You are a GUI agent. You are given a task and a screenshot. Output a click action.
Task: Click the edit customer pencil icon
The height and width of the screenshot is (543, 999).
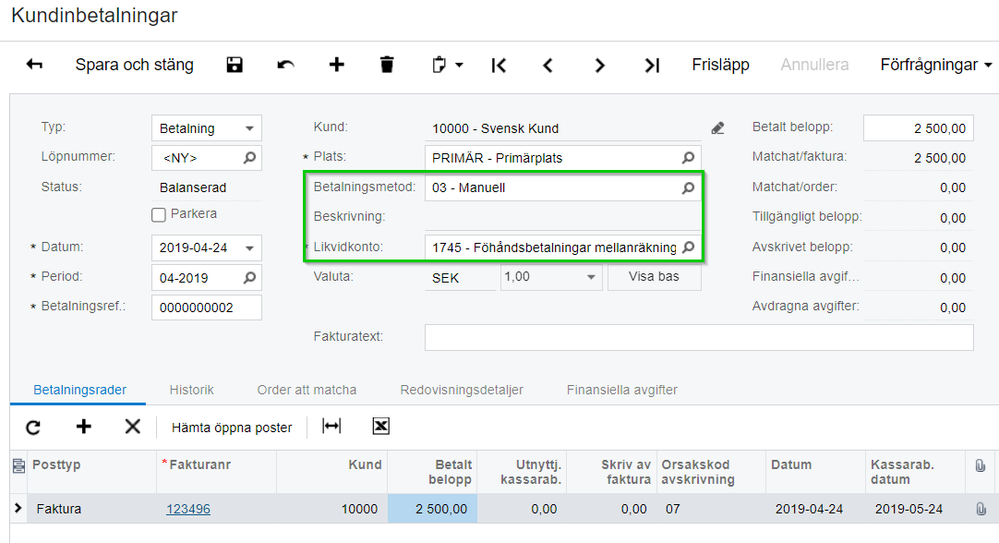(x=718, y=128)
